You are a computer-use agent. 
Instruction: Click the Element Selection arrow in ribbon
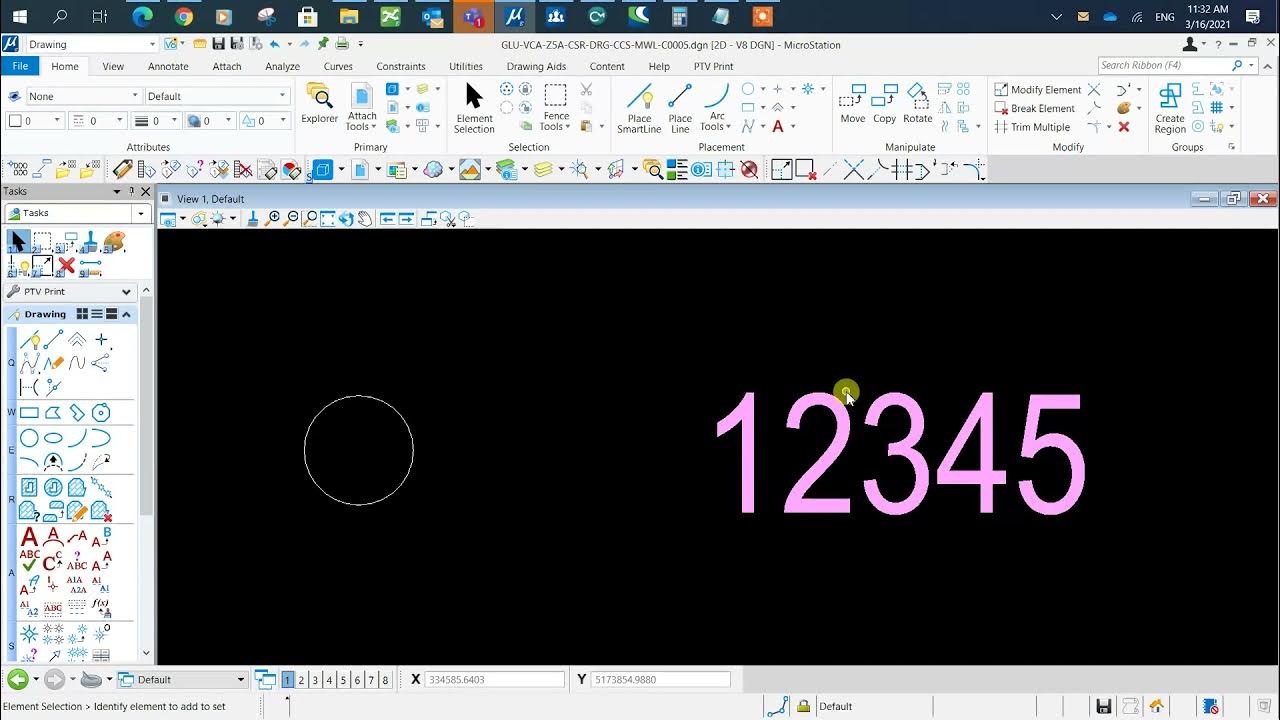[474, 107]
